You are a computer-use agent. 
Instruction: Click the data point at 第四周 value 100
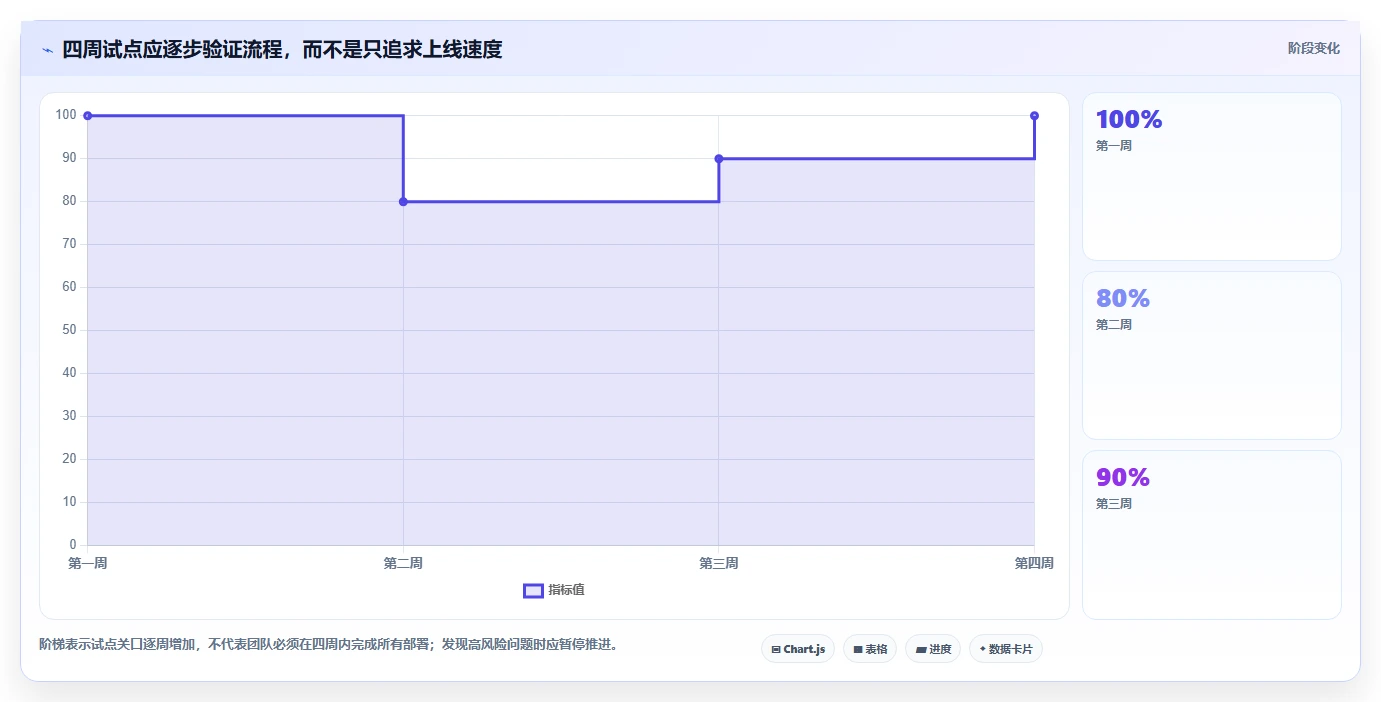tap(1034, 116)
